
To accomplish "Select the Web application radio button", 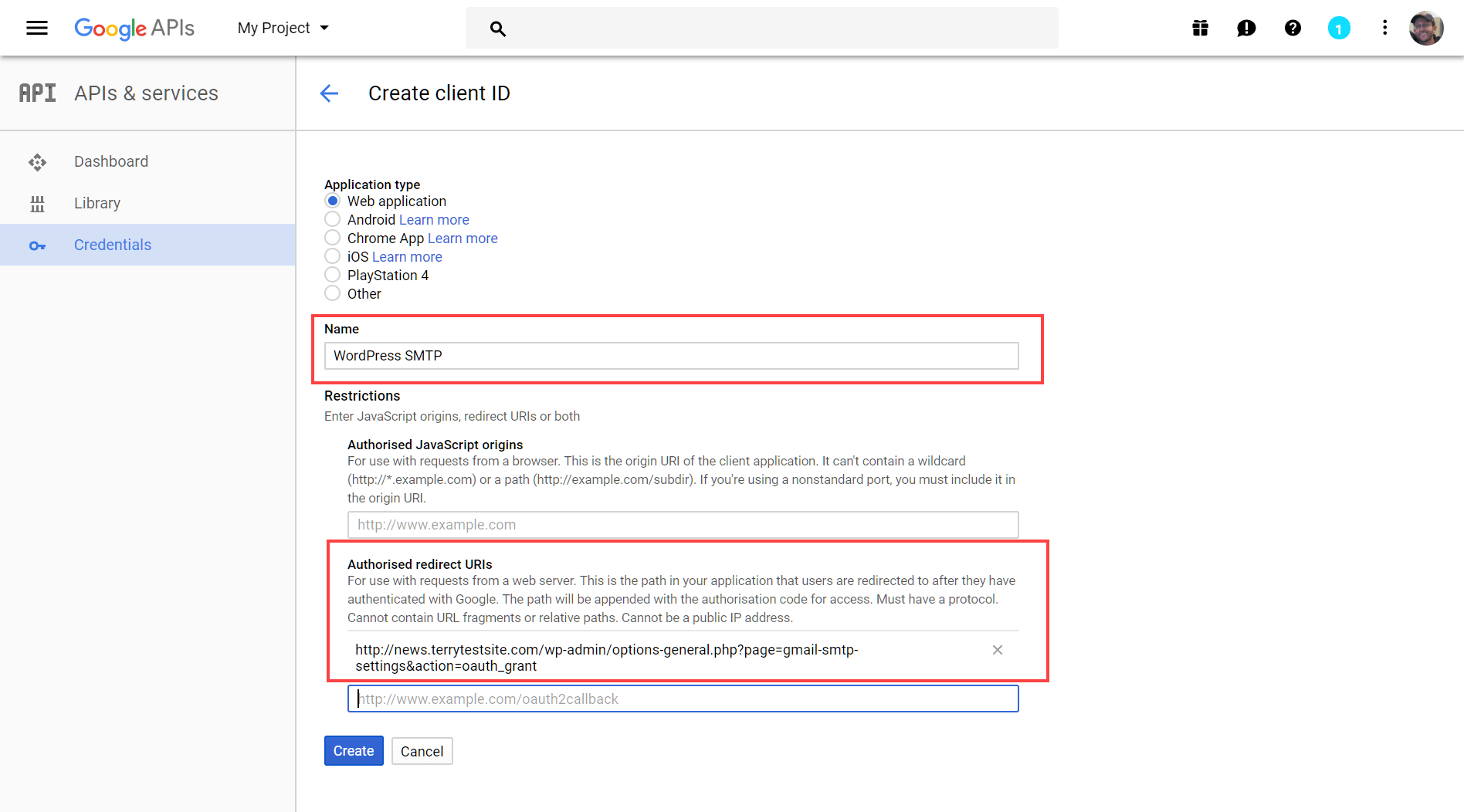I will point(332,201).
